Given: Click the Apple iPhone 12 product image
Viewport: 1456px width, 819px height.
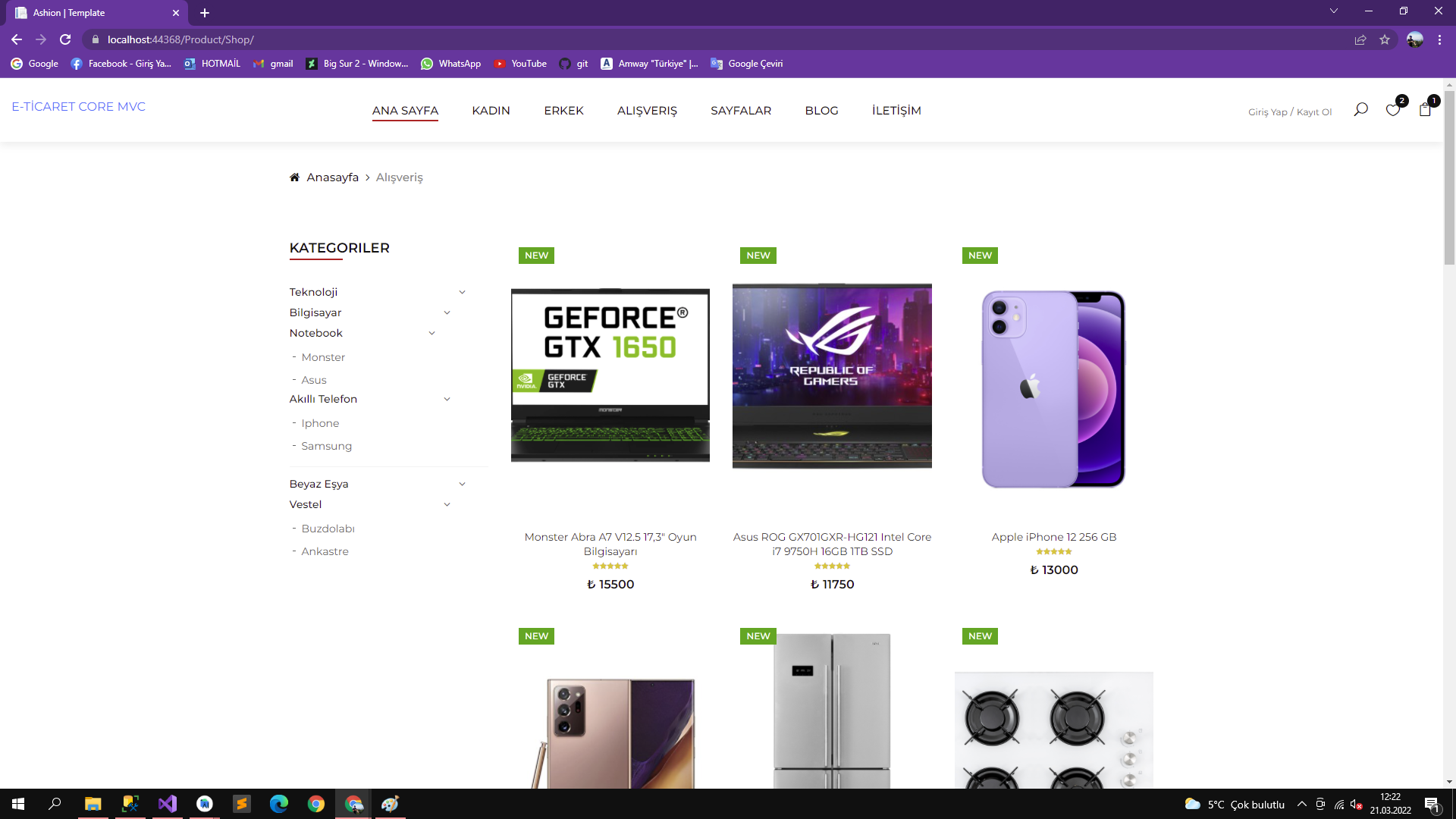Looking at the screenshot, I should 1053,388.
